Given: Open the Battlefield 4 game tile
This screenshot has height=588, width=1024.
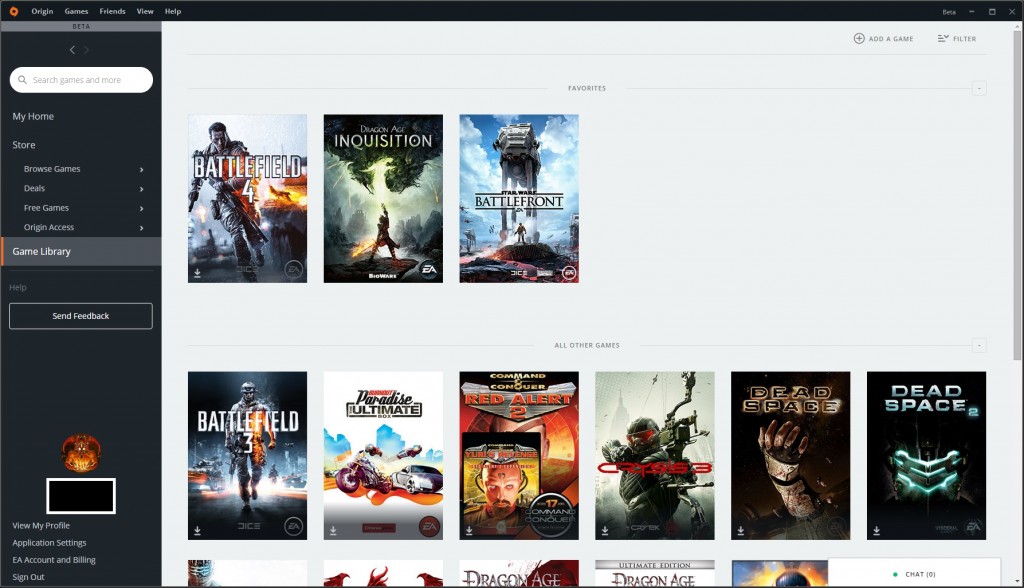Looking at the screenshot, I should coord(248,199).
